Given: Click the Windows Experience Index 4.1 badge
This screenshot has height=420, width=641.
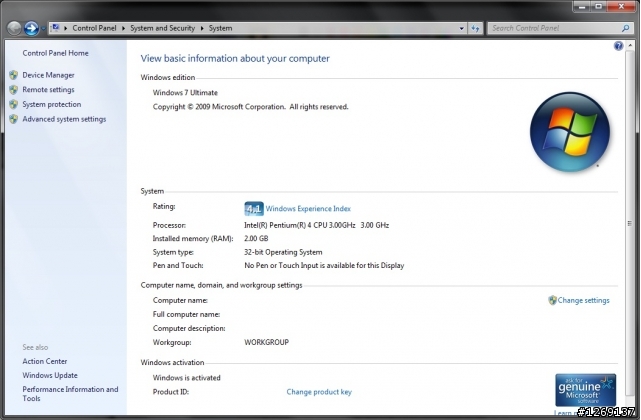Looking at the screenshot, I should 253,209.
